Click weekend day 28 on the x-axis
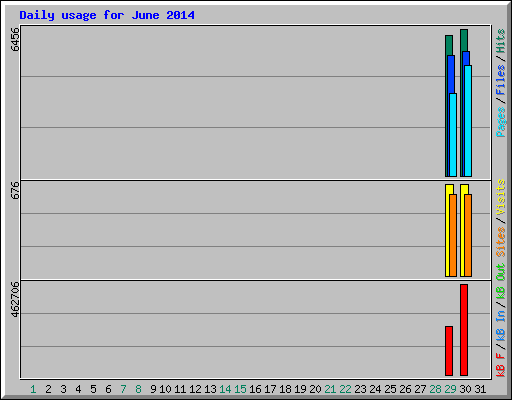 click(435, 389)
